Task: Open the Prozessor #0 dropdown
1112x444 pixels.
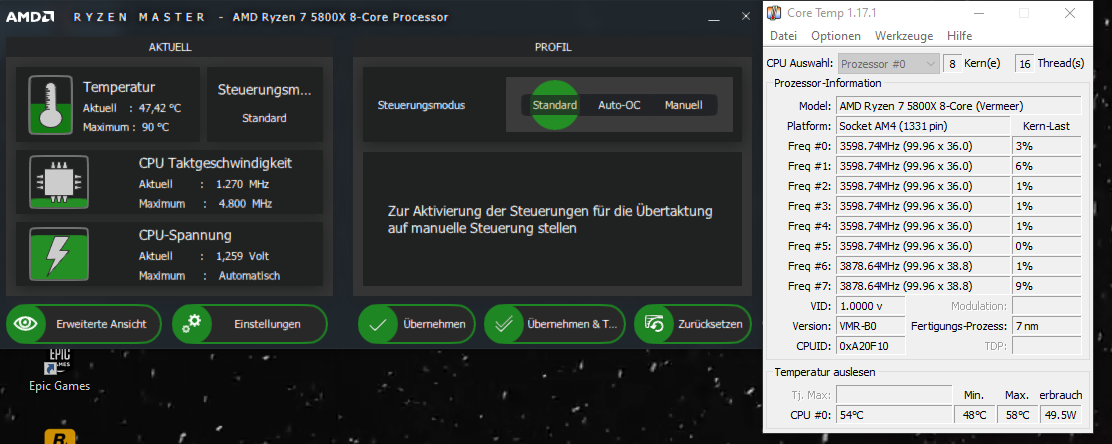Action: 889,64
